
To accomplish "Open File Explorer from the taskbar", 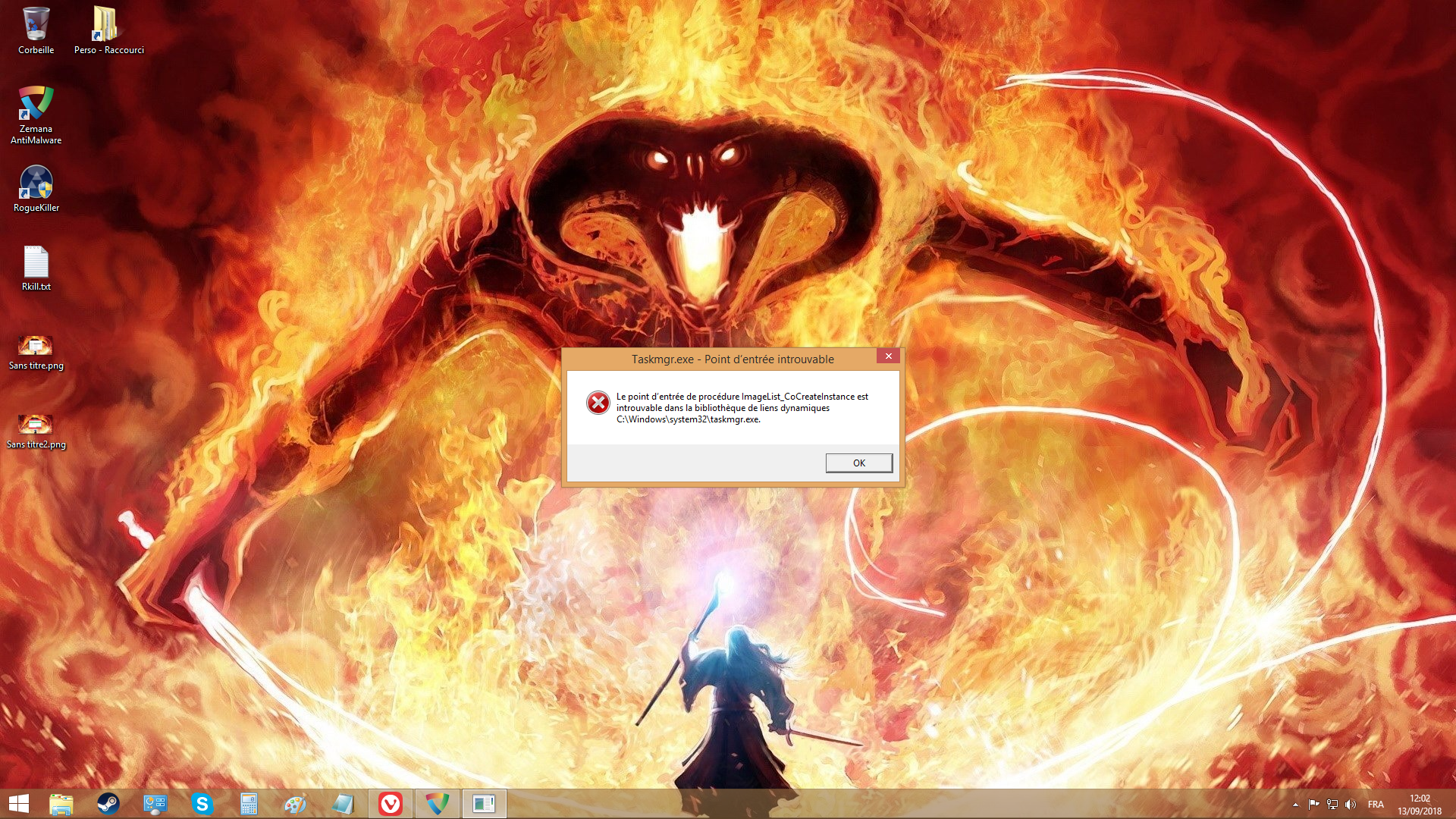I will click(x=61, y=804).
